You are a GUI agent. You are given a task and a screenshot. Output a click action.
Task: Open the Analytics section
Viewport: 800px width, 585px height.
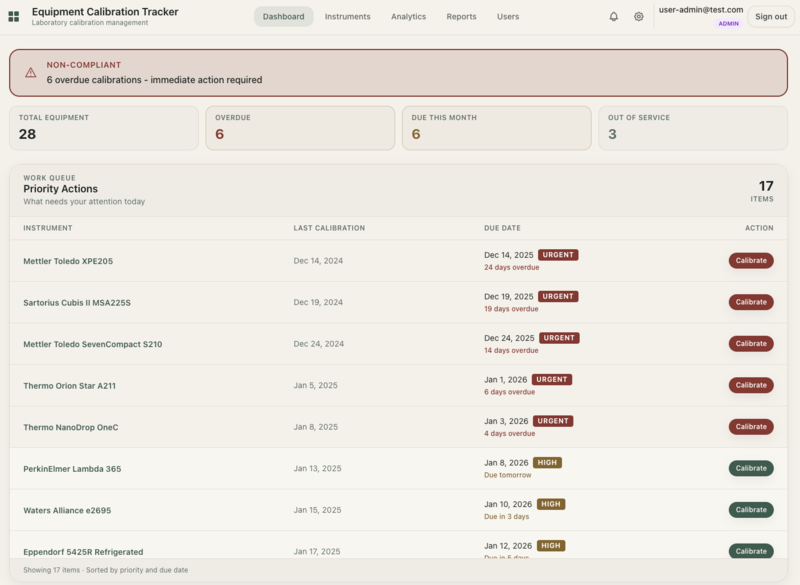409,16
